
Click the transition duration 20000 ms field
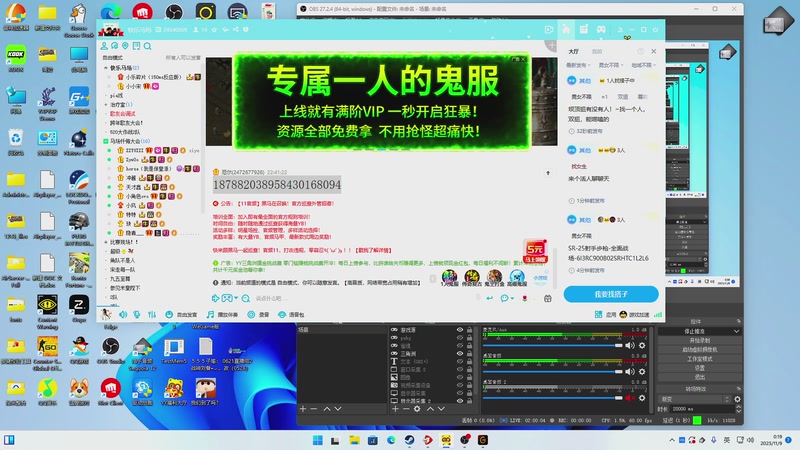click(703, 409)
